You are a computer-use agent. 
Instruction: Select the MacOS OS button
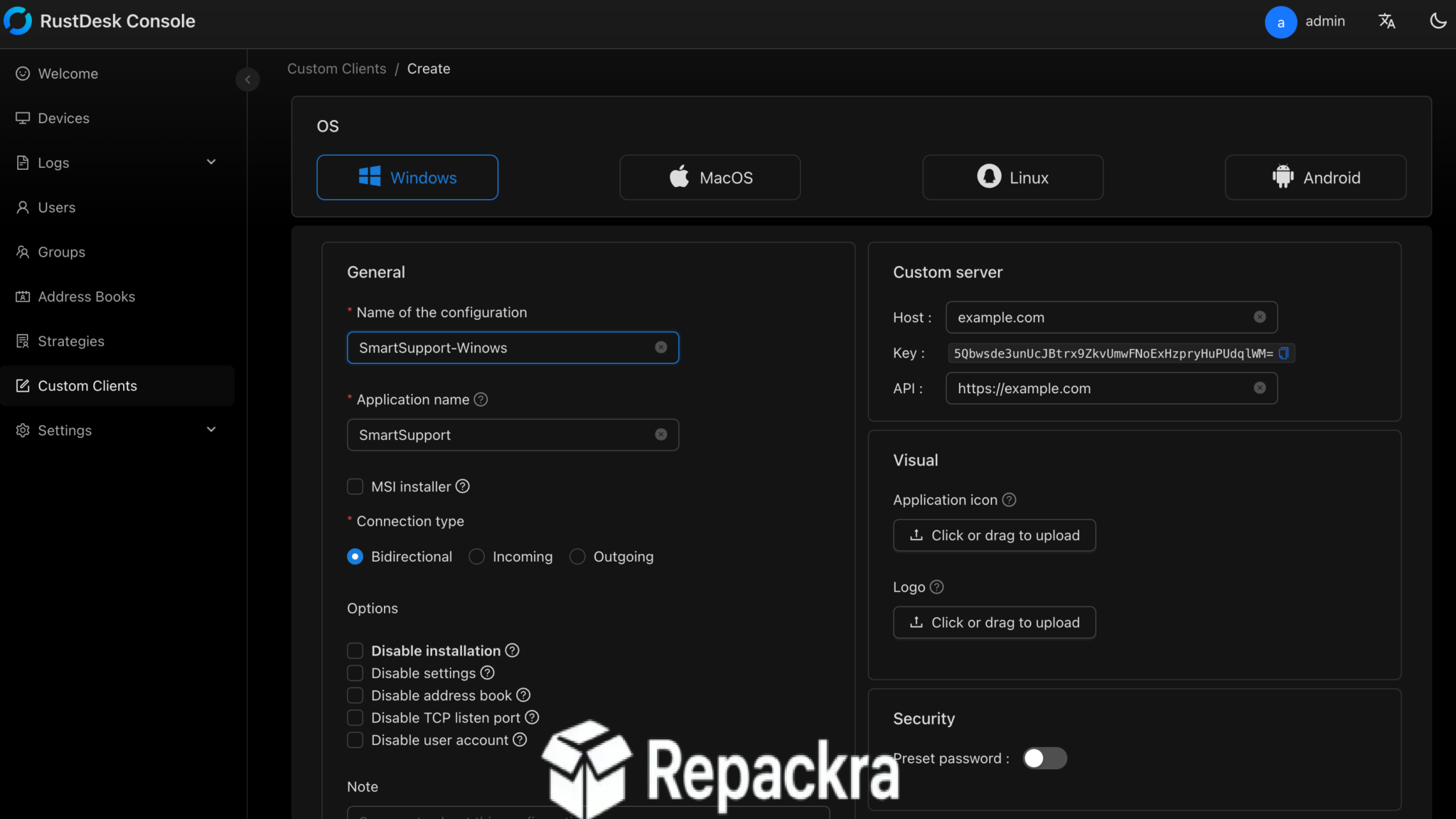point(710,178)
